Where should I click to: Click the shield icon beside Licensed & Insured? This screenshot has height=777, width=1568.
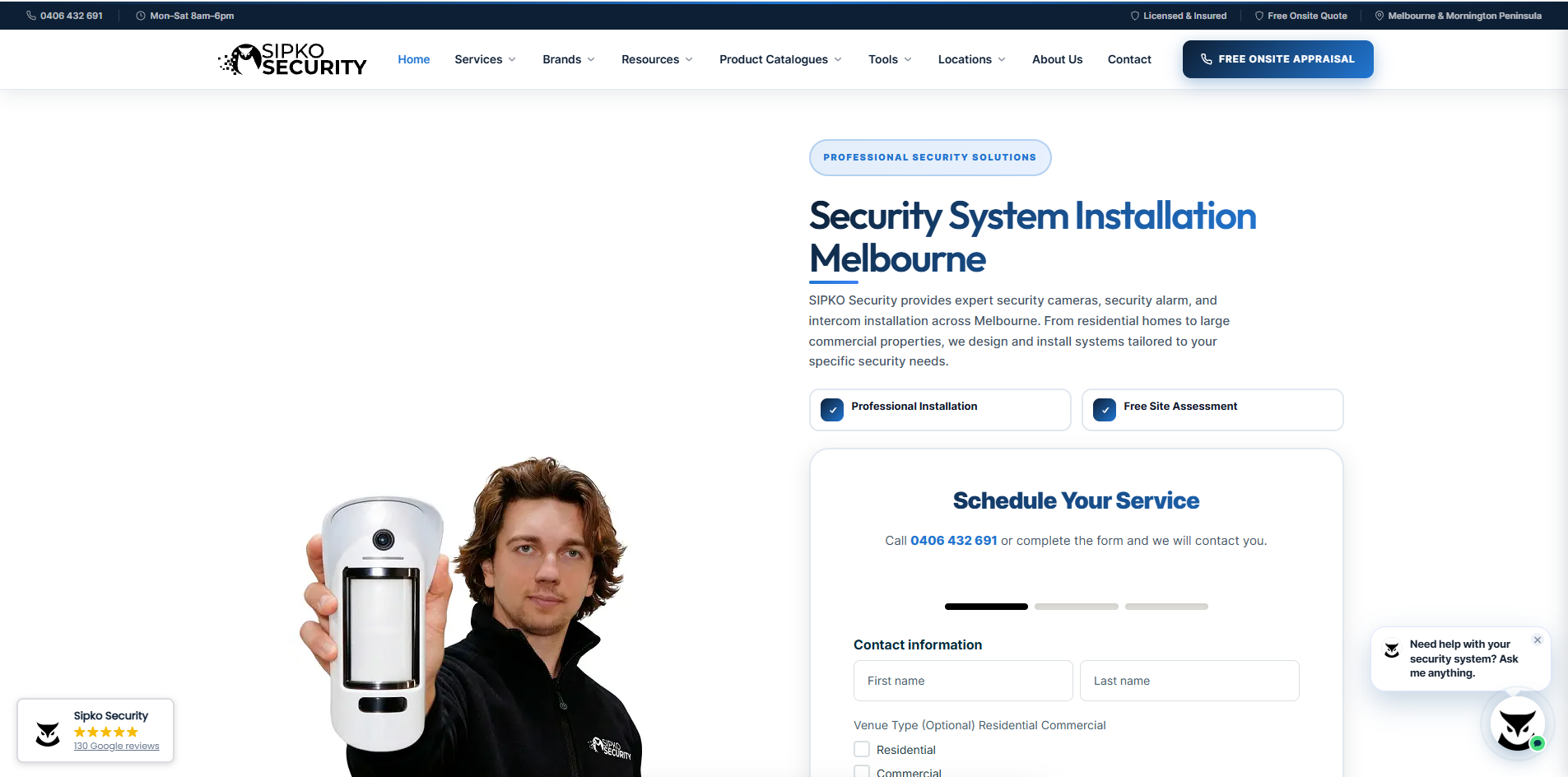coord(1135,16)
